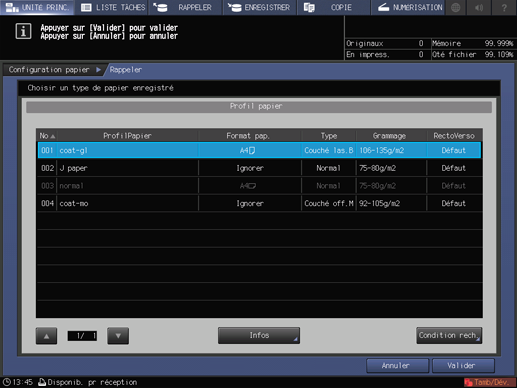Viewport: 517px width, 388px height.
Task: Open the UNITE PRINC. main unit tab
Action: pos(37,7)
